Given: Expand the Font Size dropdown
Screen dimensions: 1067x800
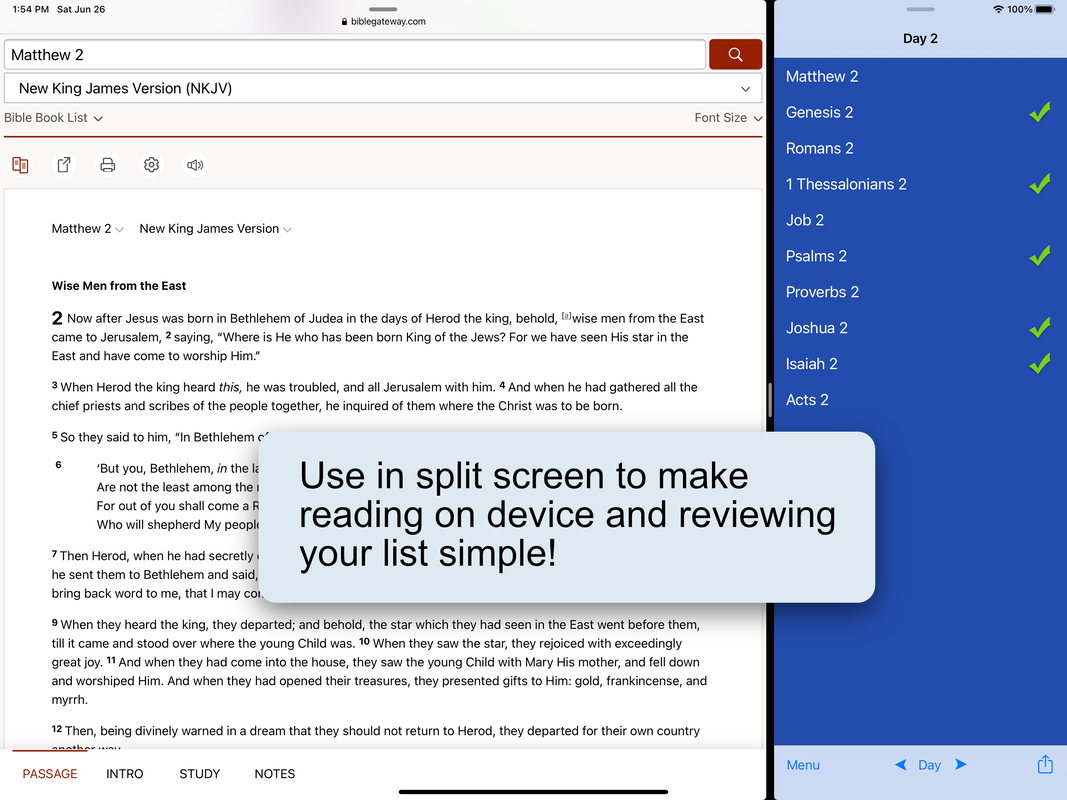Looking at the screenshot, I should [x=728, y=118].
